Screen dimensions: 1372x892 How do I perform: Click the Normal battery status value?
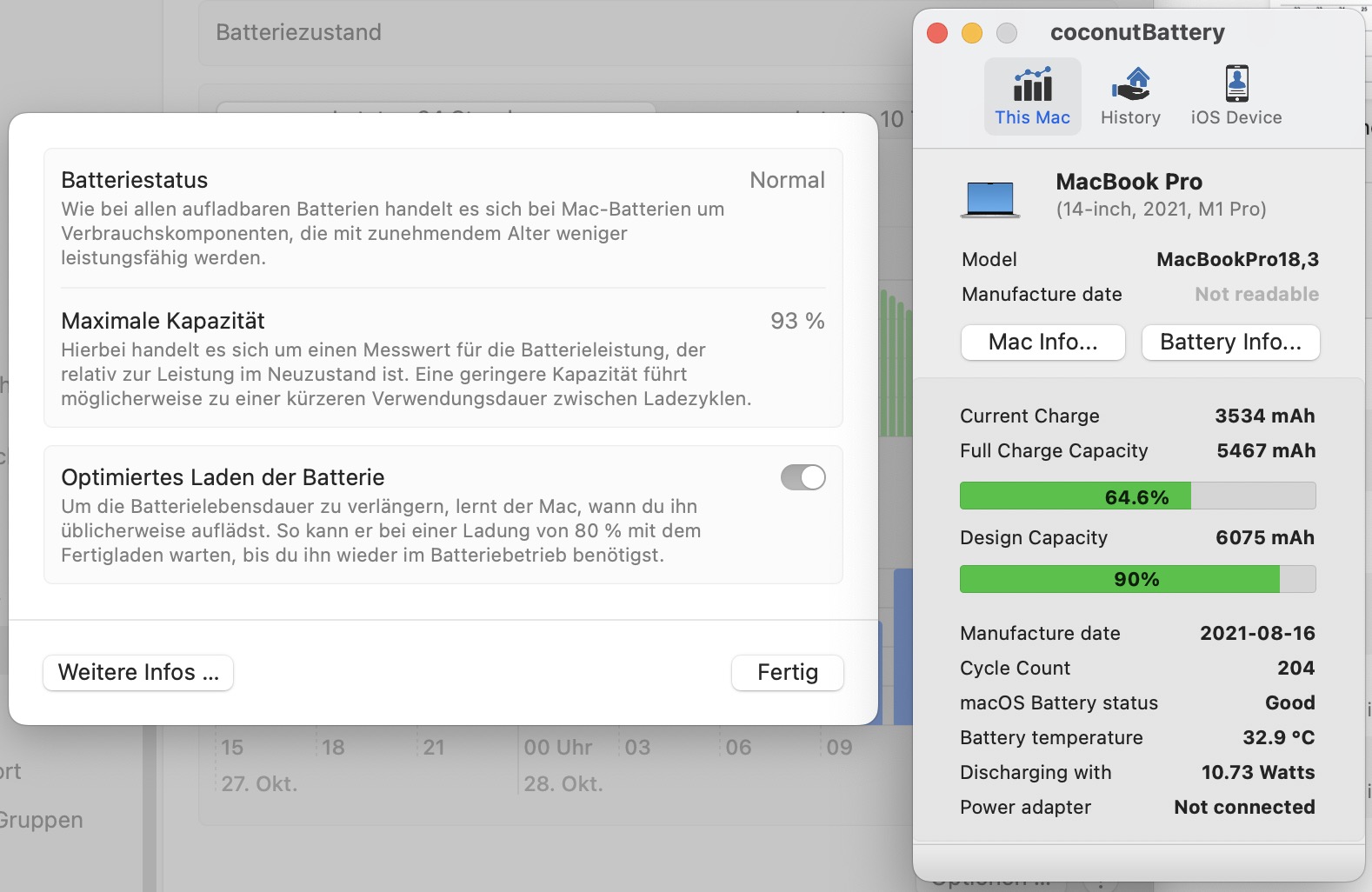(787, 180)
